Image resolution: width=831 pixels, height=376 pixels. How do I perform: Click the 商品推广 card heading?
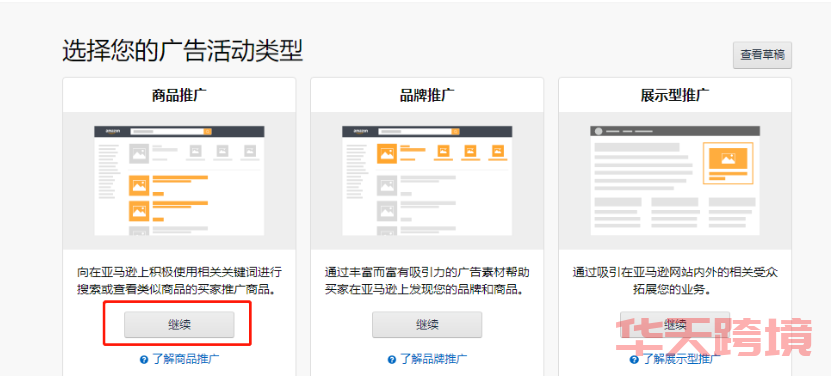tap(179, 95)
